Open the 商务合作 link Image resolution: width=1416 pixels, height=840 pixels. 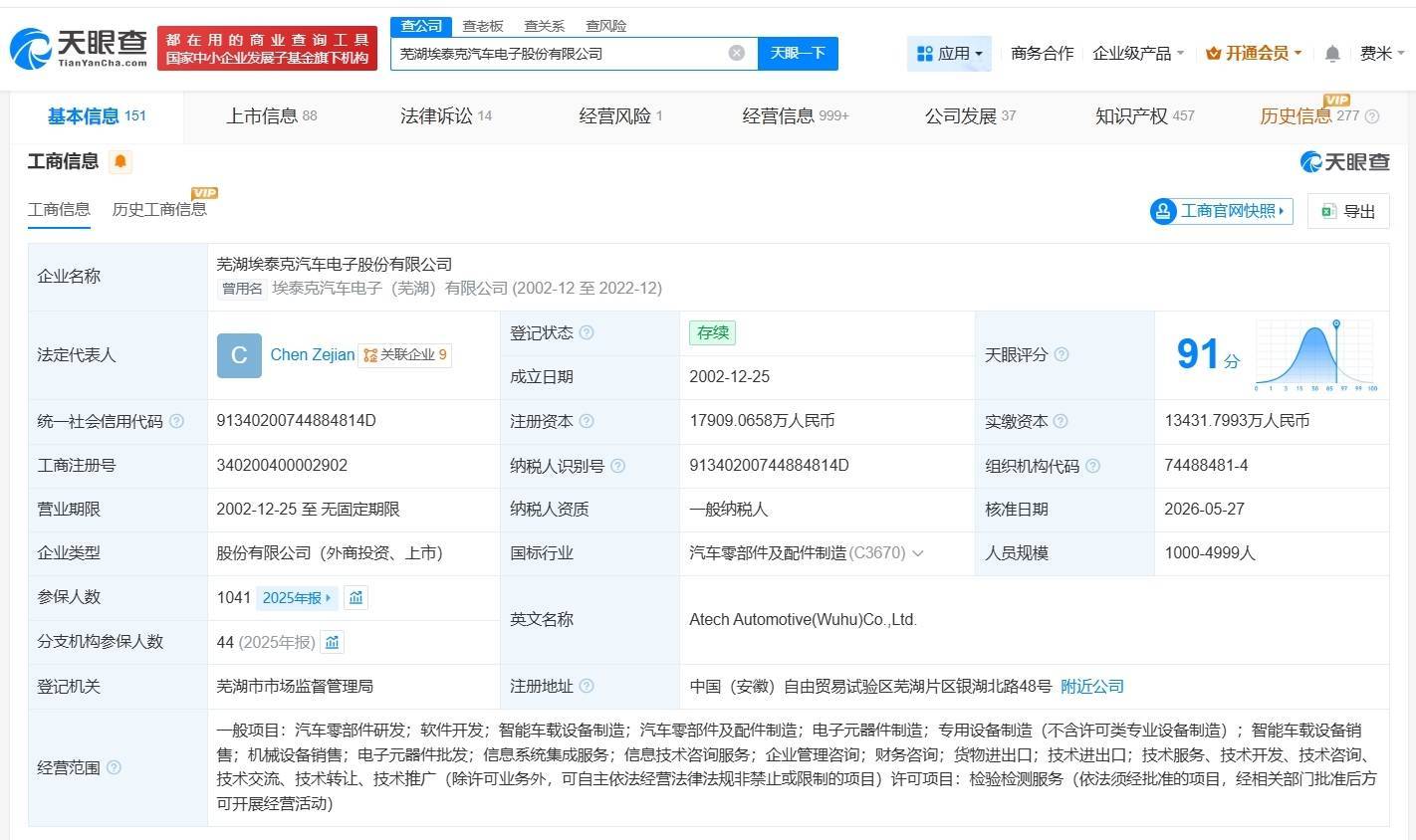1042,53
